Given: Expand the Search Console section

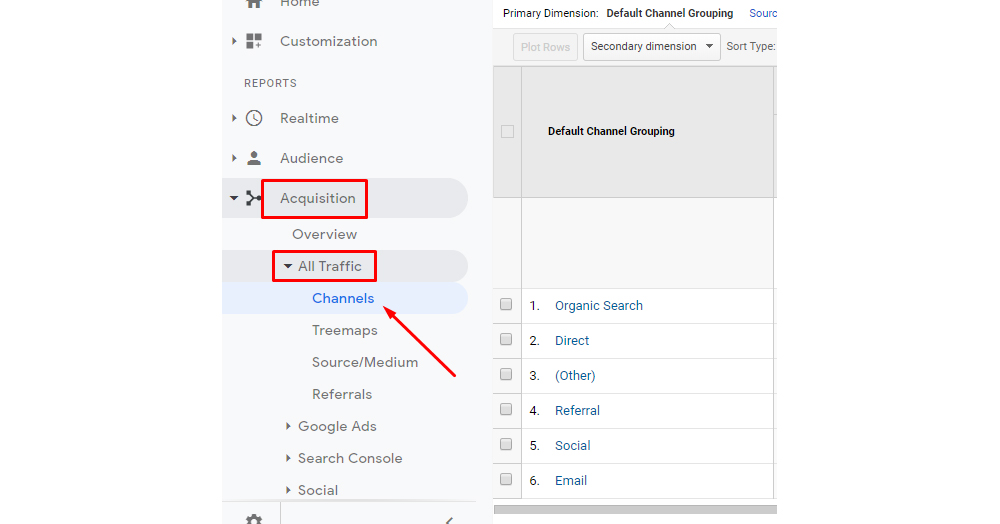Looking at the screenshot, I should pyautogui.click(x=349, y=458).
